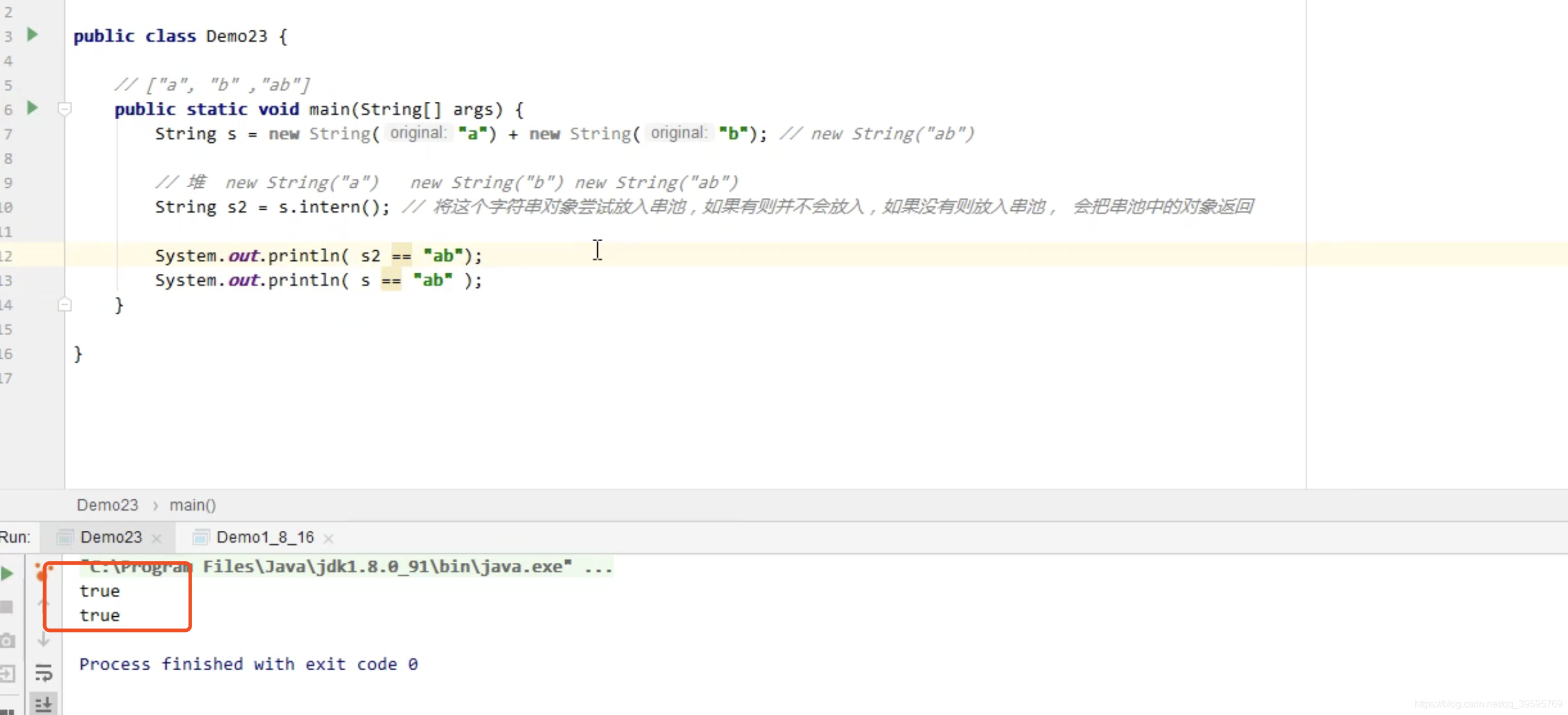Click 'Process finished with exit code 0' text
This screenshot has height=715, width=1568.
tap(249, 664)
